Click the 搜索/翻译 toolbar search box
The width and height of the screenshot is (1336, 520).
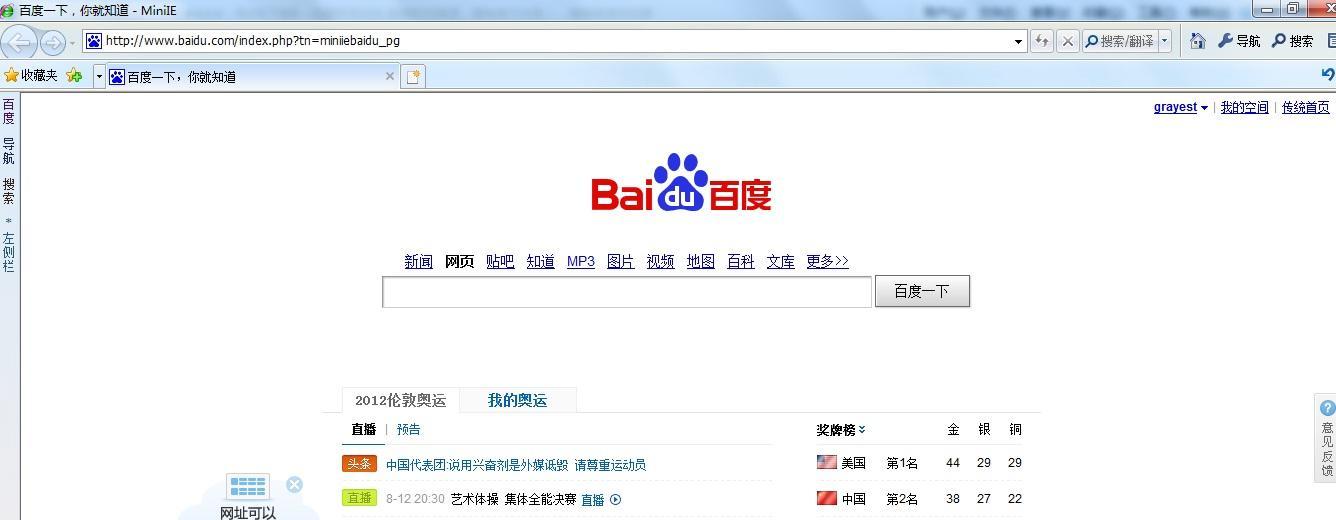pyautogui.click(x=1120, y=41)
